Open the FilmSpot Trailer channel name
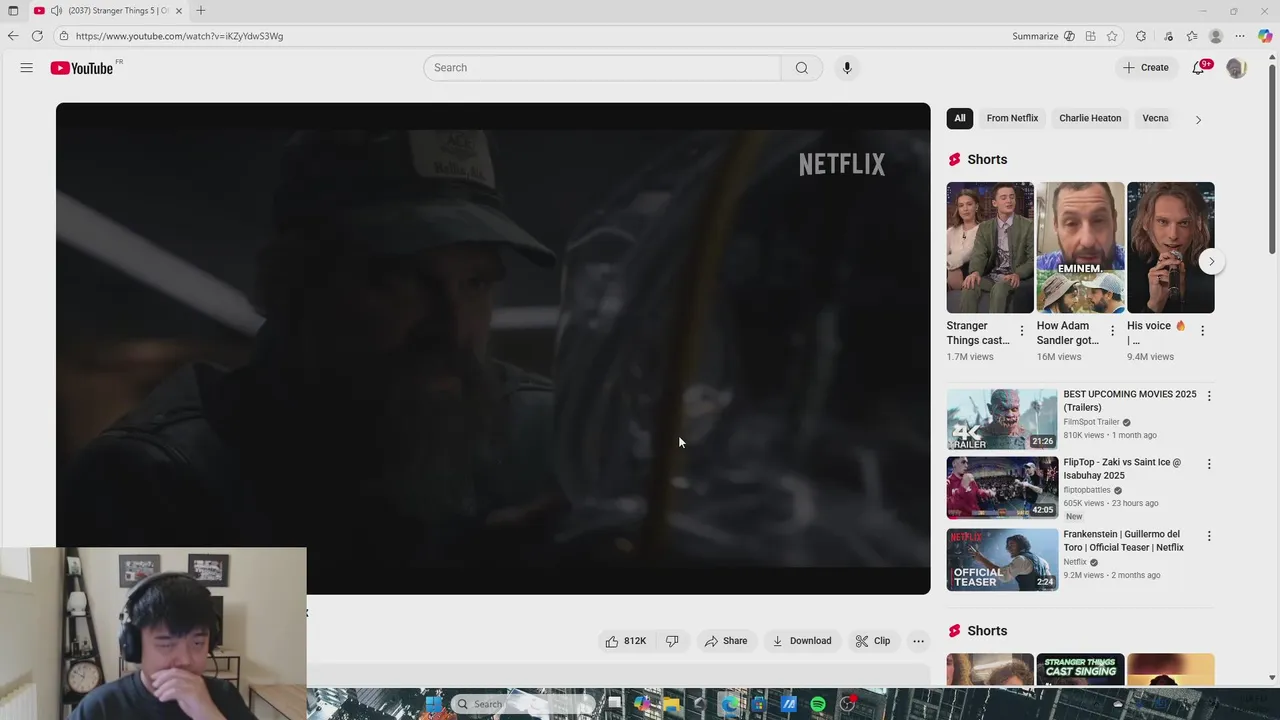This screenshot has width=1280, height=720. [x=1091, y=422]
